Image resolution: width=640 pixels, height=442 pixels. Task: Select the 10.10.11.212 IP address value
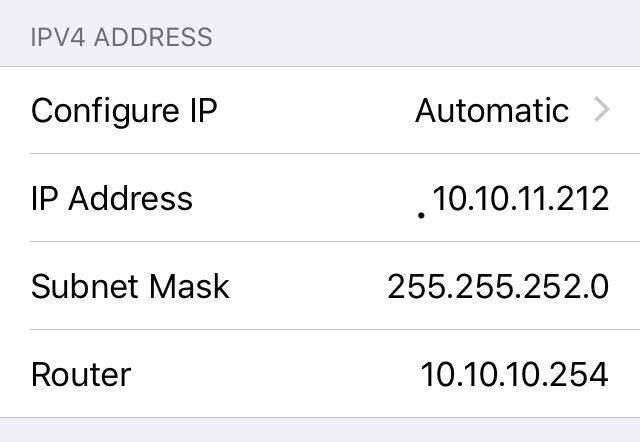click(521, 198)
